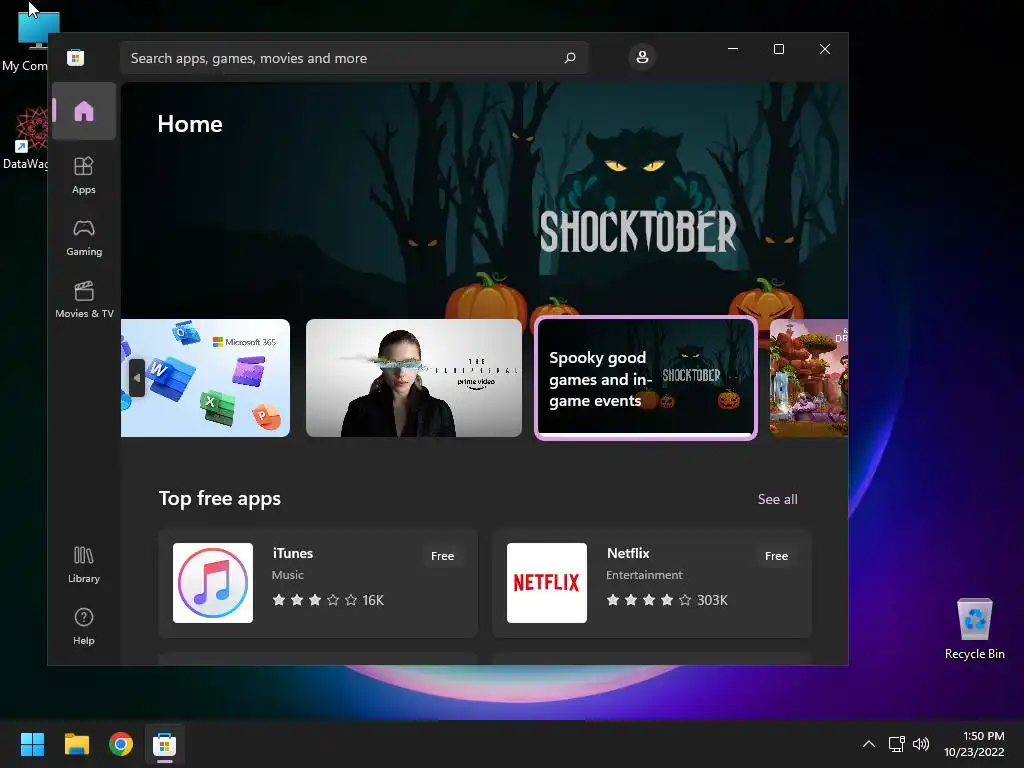Click the Netflix app title

click(x=628, y=553)
